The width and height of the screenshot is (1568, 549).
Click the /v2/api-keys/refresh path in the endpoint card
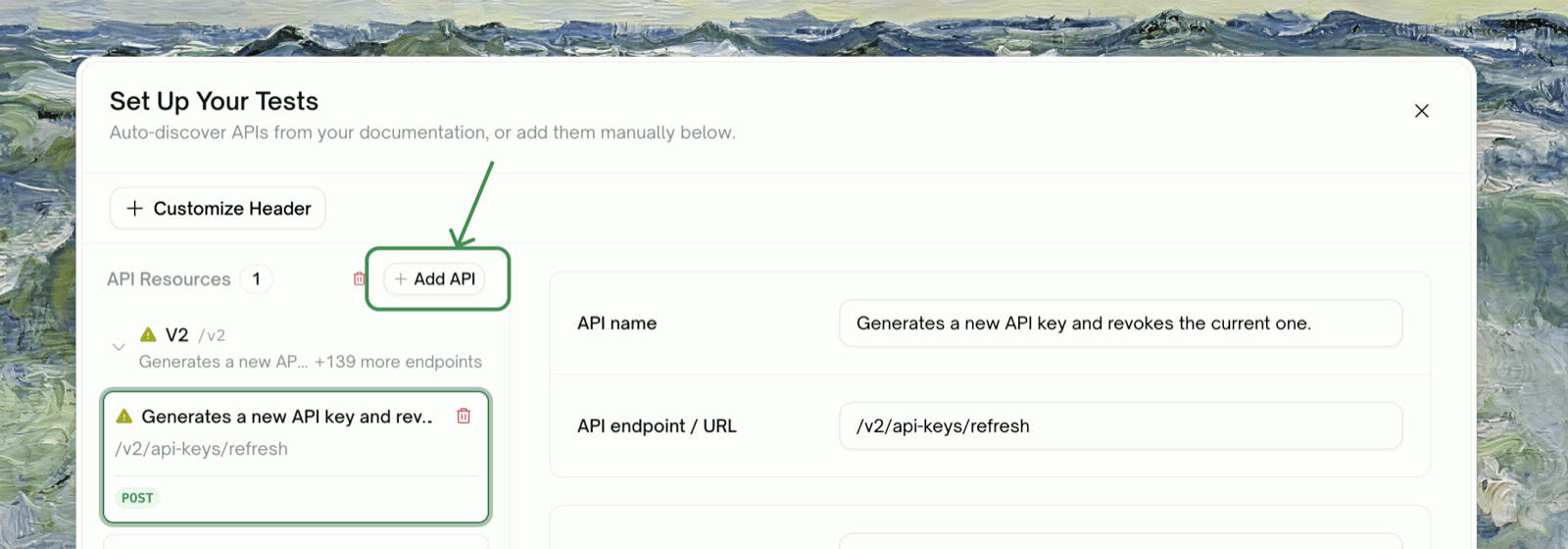coord(201,449)
